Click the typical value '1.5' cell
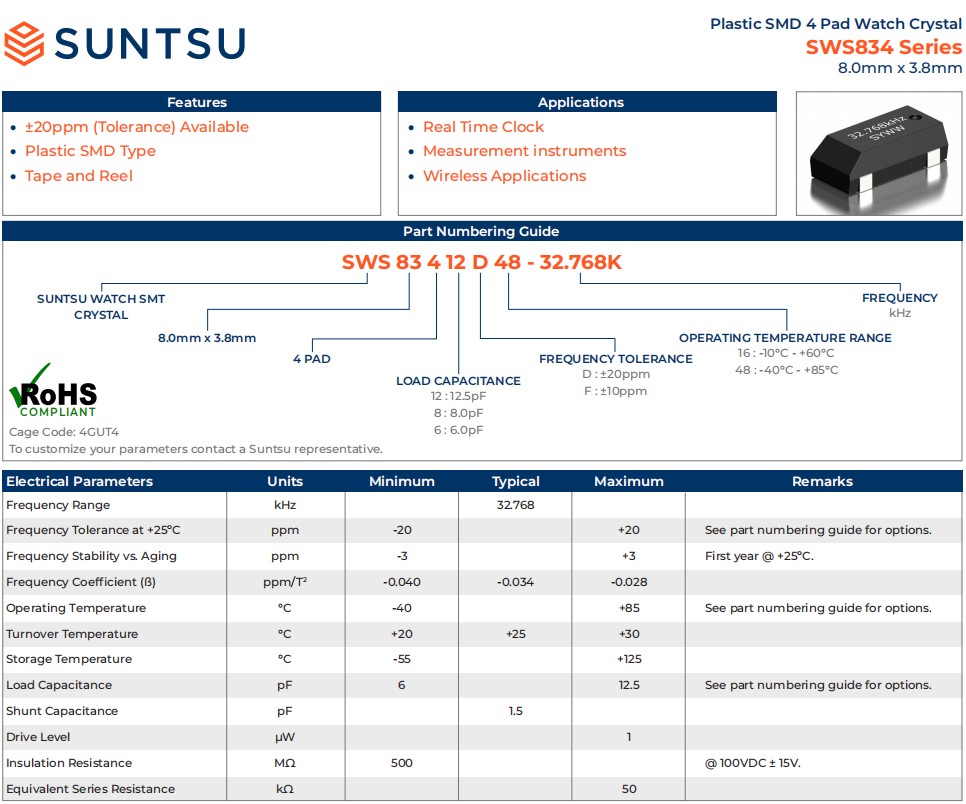The height and width of the screenshot is (804, 966). point(516,711)
